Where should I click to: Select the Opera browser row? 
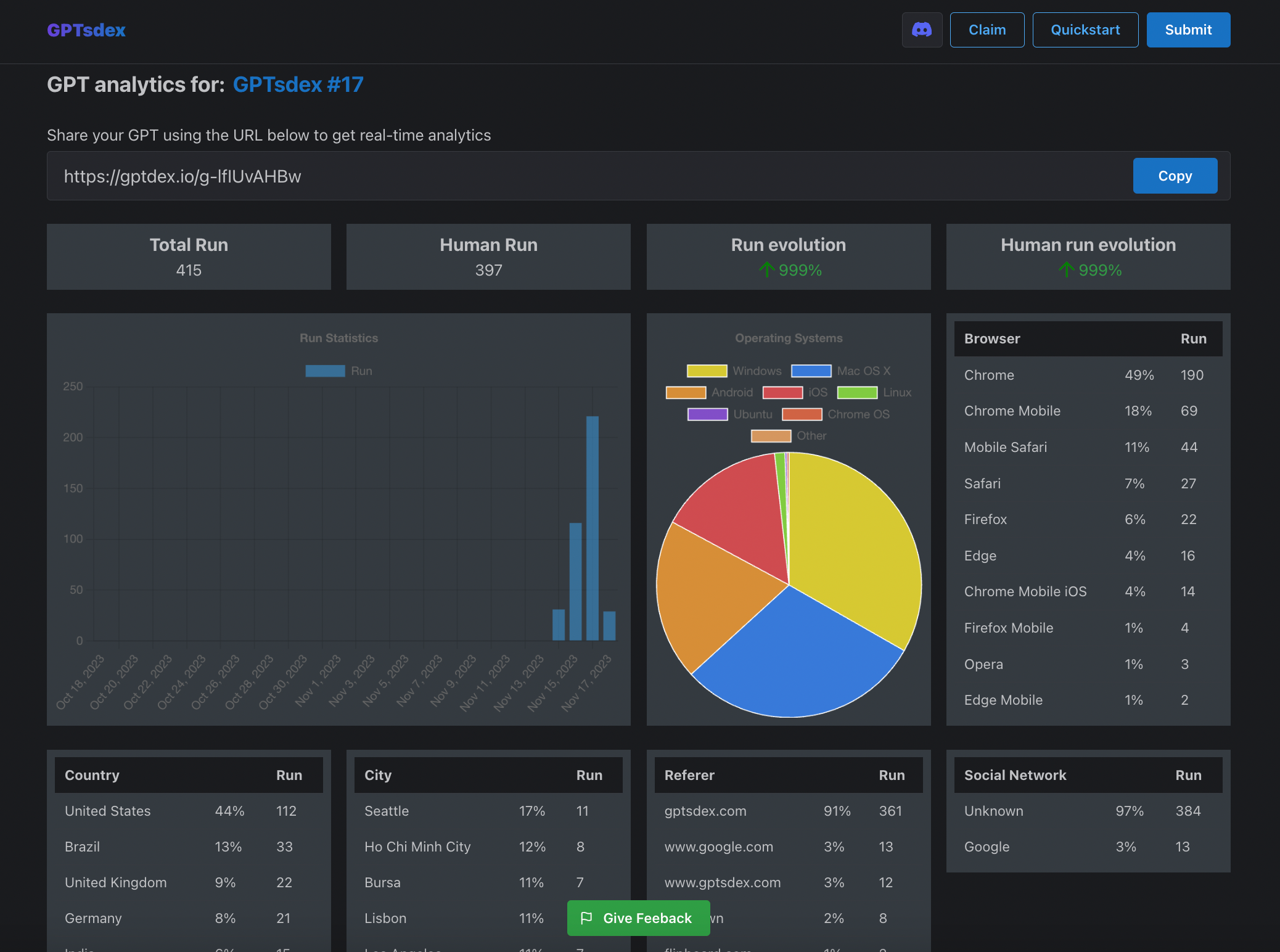coord(1088,664)
